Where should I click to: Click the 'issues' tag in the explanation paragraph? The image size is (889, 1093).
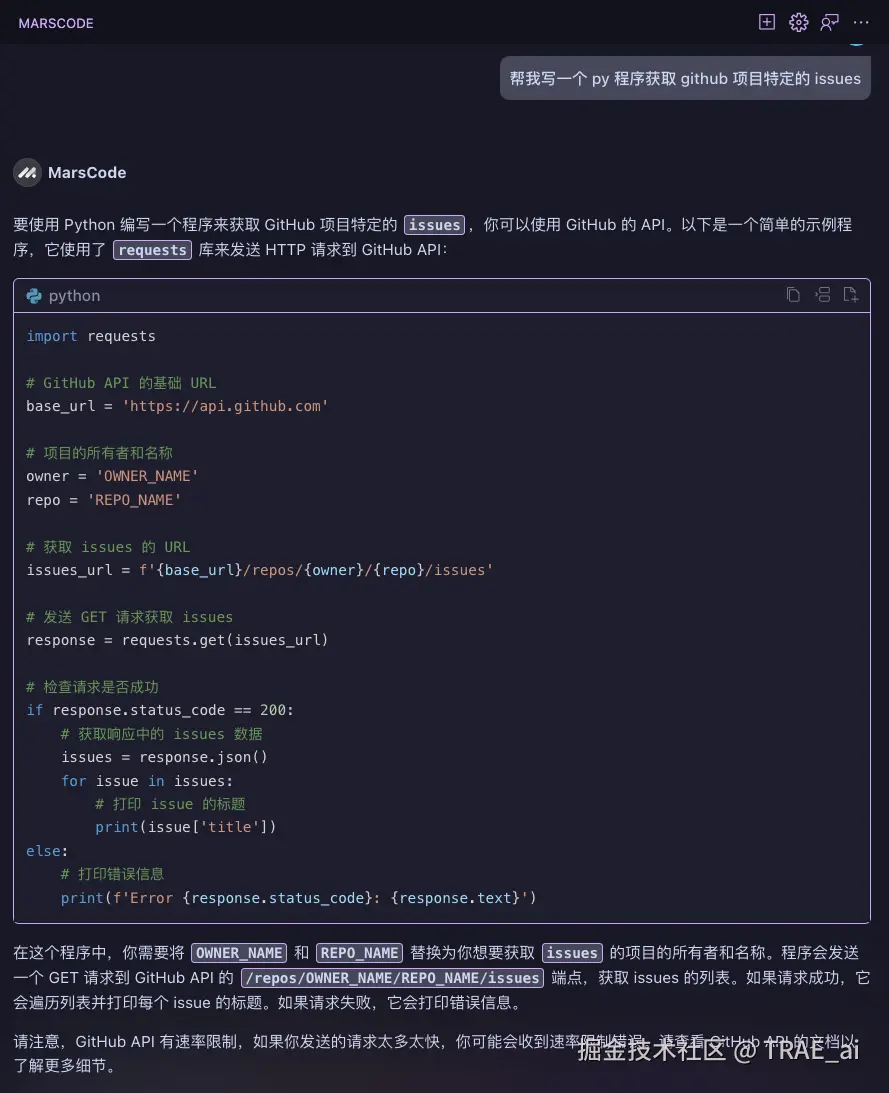click(x=572, y=953)
